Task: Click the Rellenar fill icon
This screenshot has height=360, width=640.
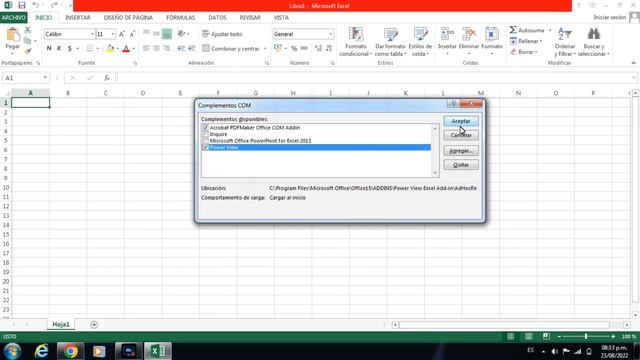Action: 513,41
